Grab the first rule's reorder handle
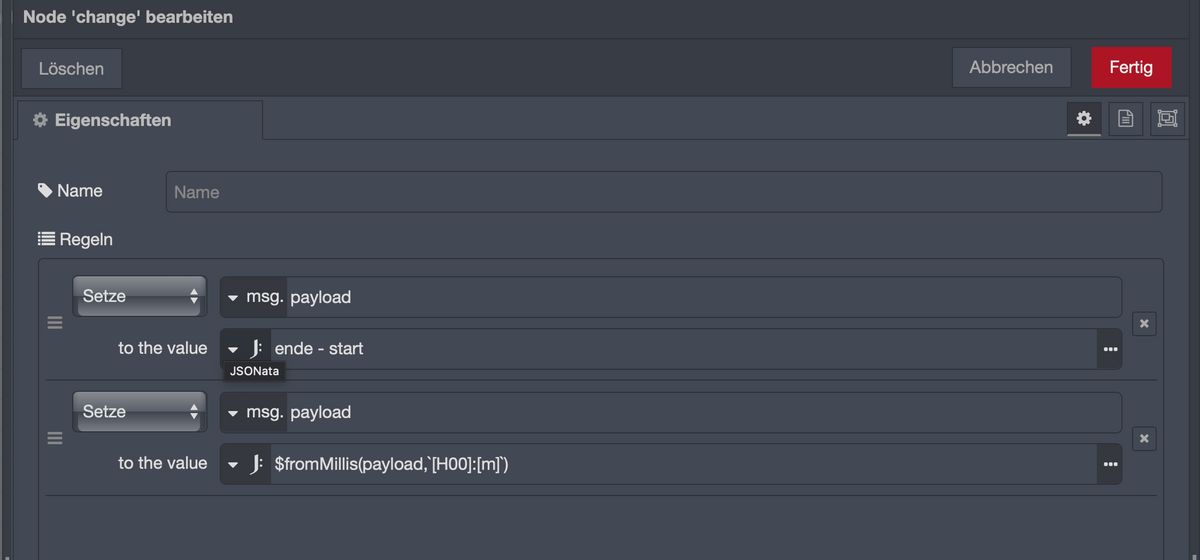 (55, 323)
